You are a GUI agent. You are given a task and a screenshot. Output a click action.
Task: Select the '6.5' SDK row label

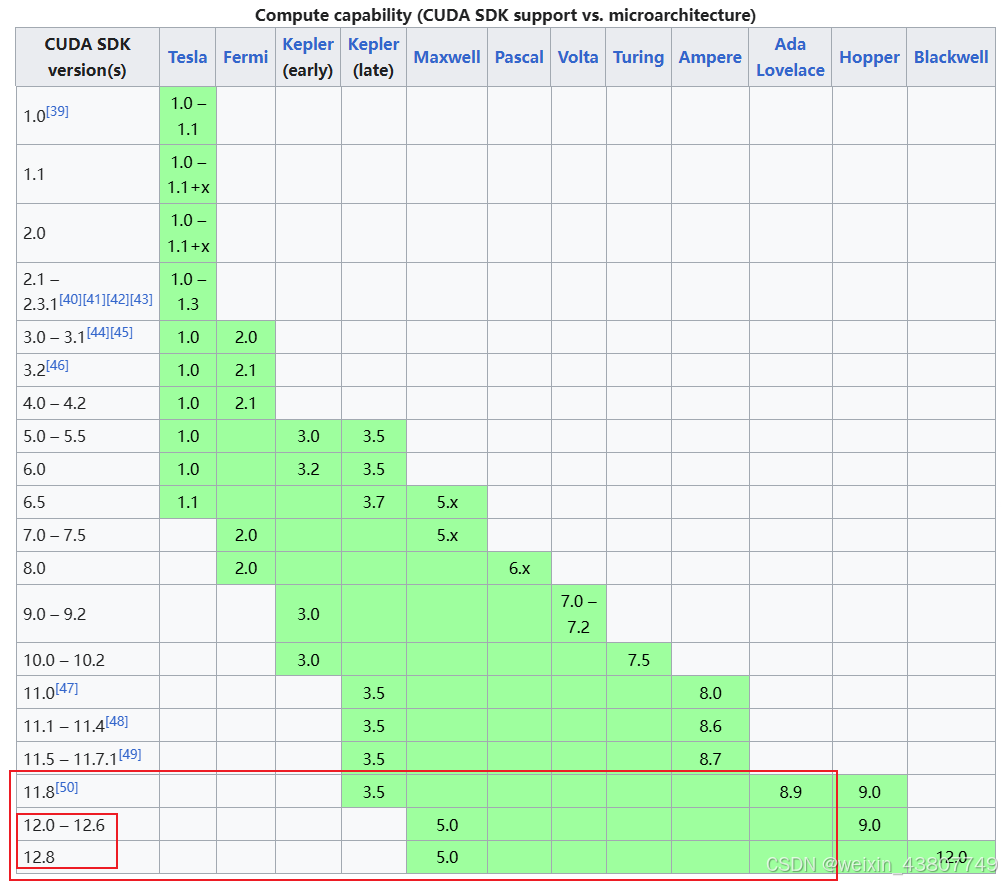pos(35,502)
